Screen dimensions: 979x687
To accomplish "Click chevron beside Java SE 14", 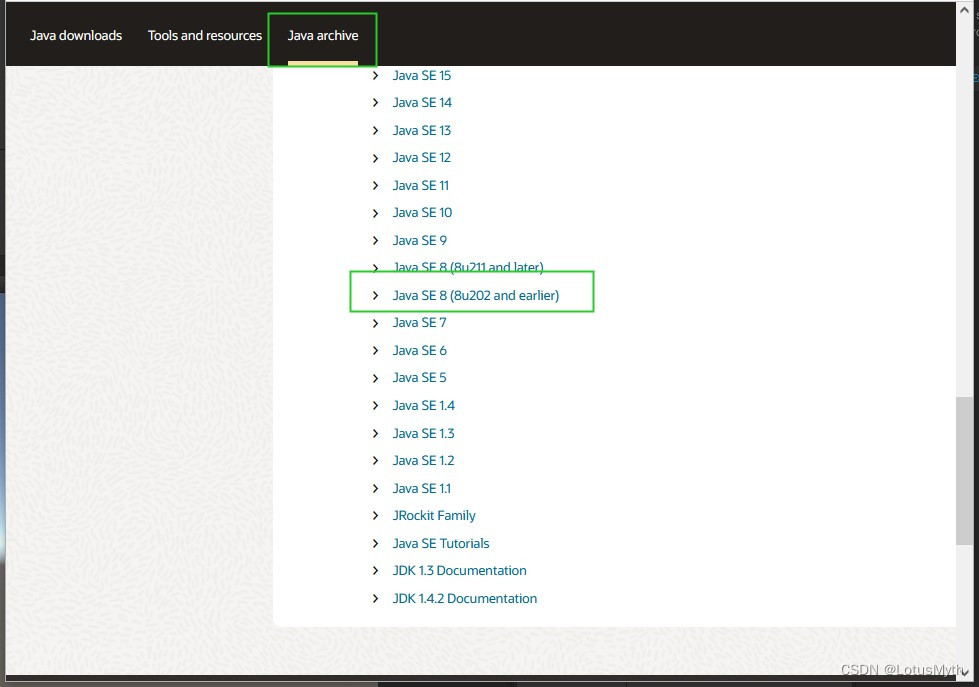I will (x=375, y=102).
